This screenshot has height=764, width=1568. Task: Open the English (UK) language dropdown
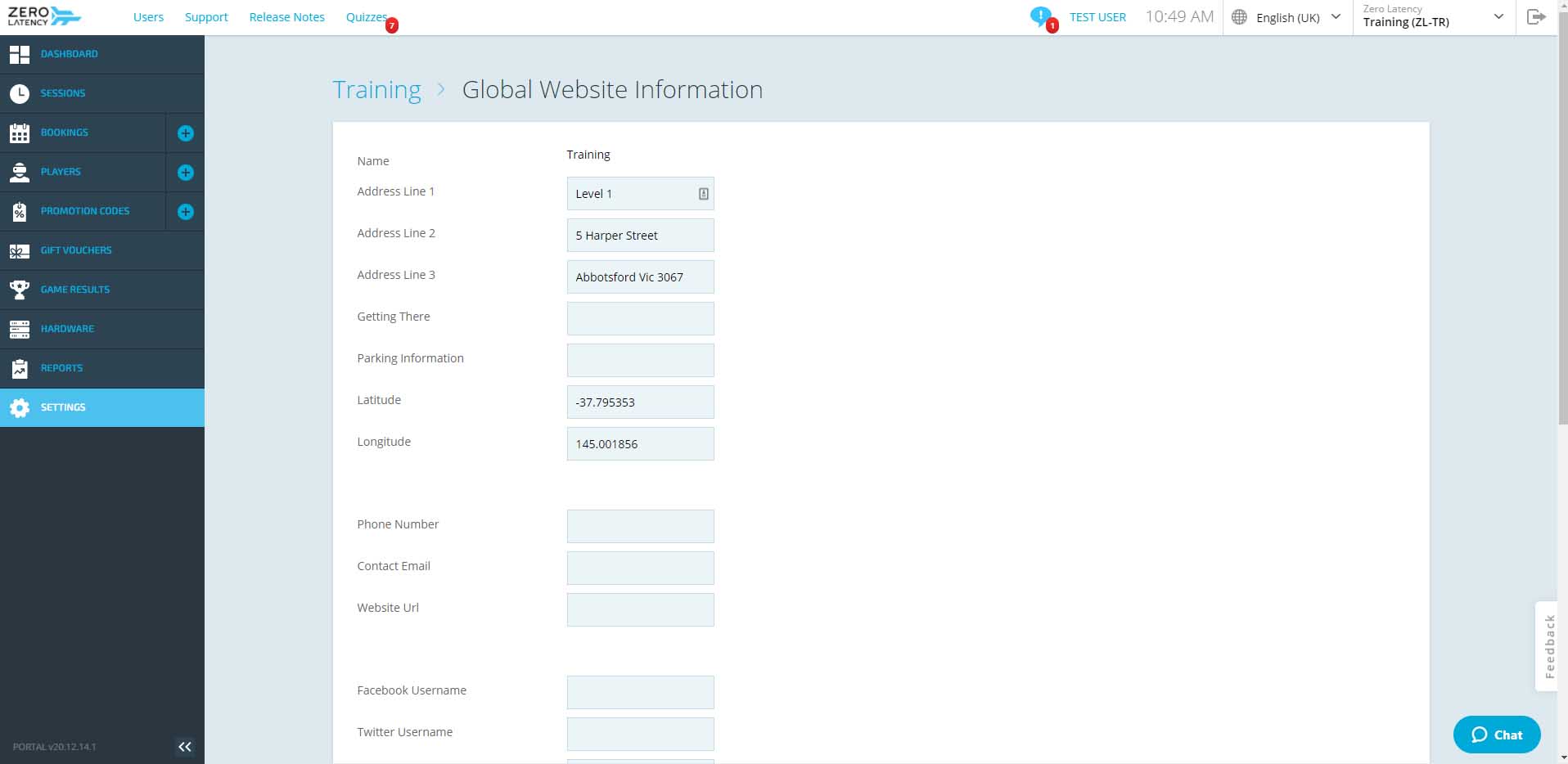[x=1287, y=17]
